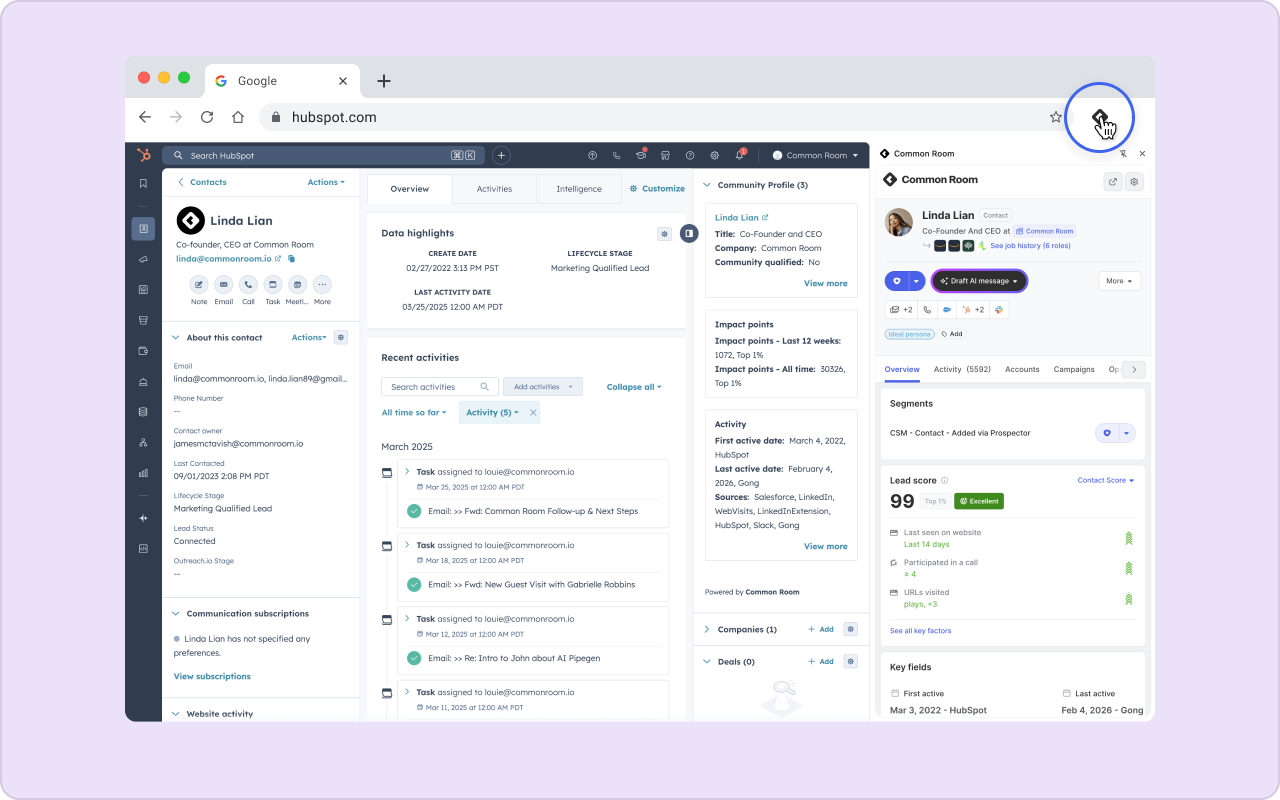Click the Task action icon for contact
The image size is (1280, 800).
coord(272,284)
